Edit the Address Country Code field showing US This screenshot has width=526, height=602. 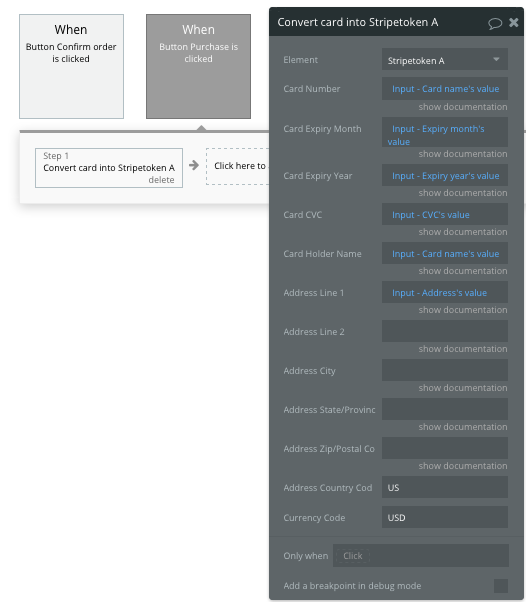point(445,487)
